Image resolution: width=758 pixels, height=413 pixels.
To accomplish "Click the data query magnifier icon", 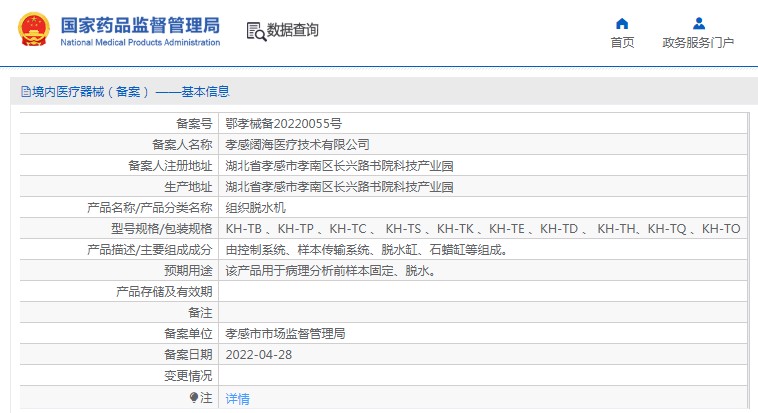I will tap(256, 31).
